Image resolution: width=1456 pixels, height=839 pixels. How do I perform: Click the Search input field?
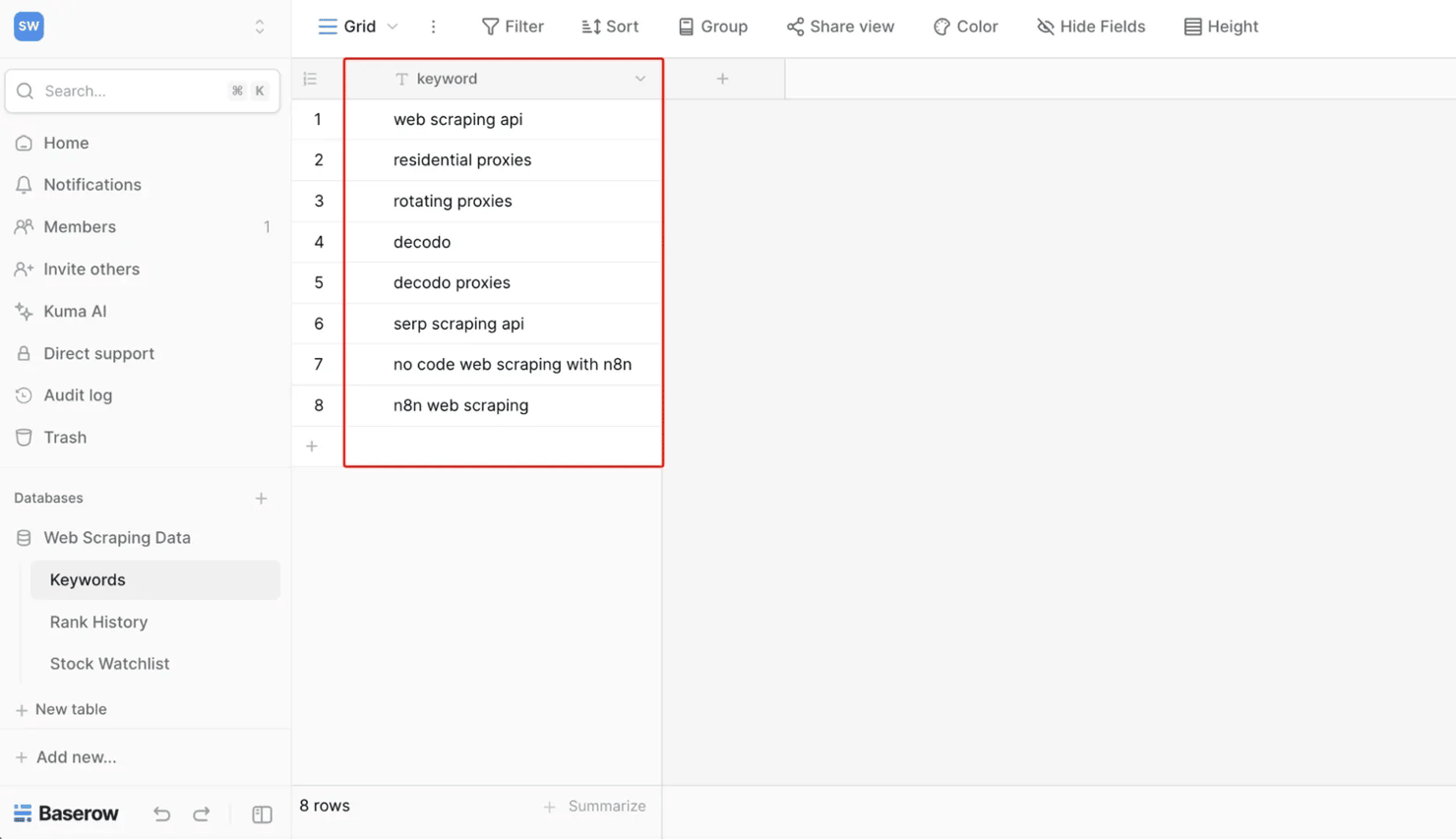[143, 90]
